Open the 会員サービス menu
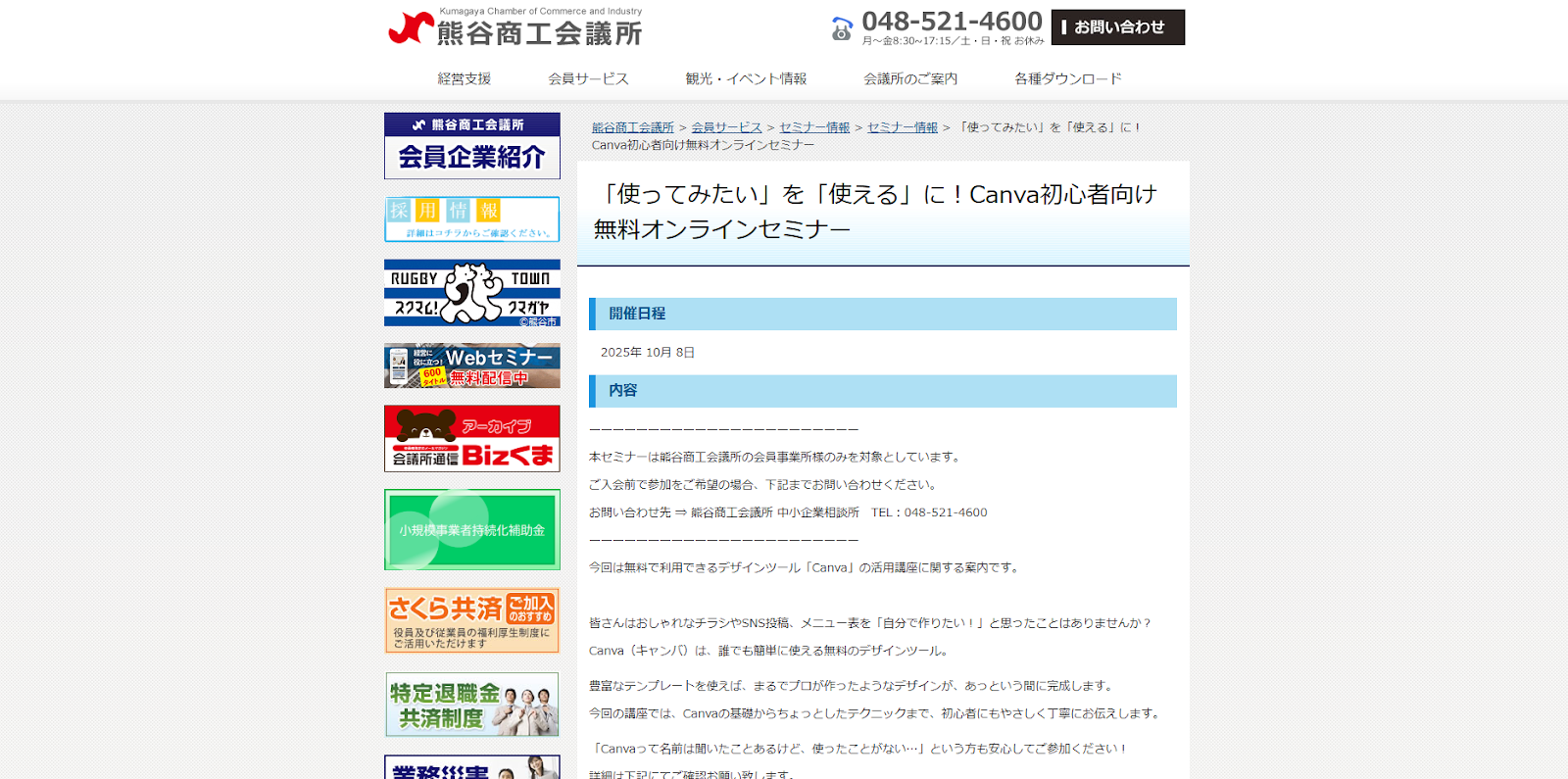This screenshot has width=1568, height=779. coord(588,78)
